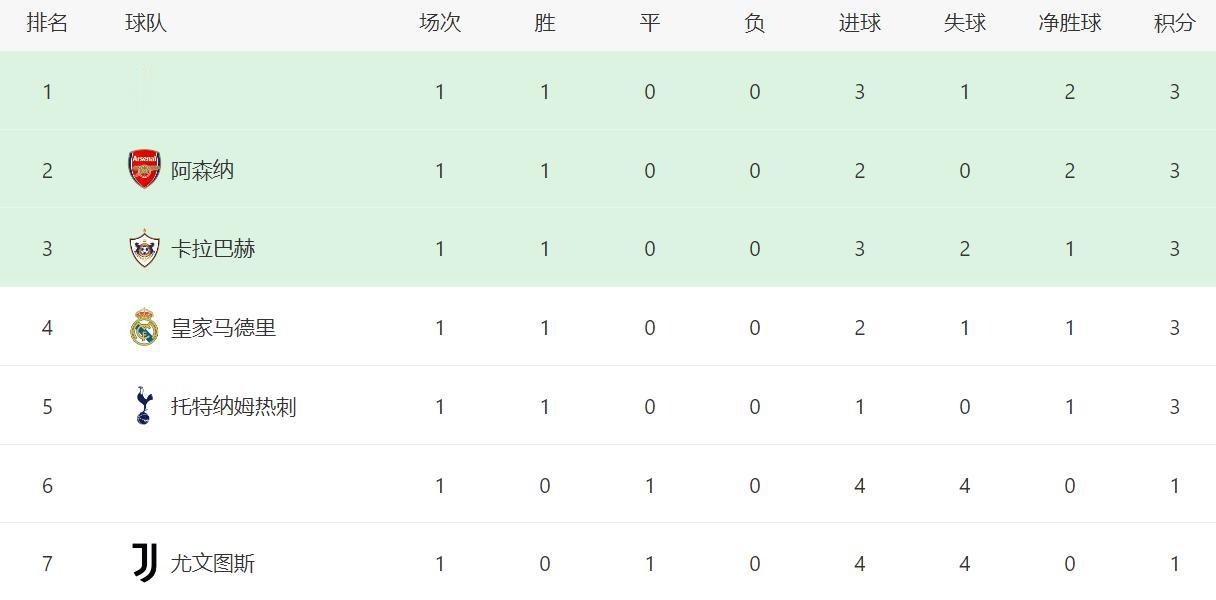This screenshot has width=1216, height=600.
Task: Click the Arsenal club crest
Action: point(144,170)
